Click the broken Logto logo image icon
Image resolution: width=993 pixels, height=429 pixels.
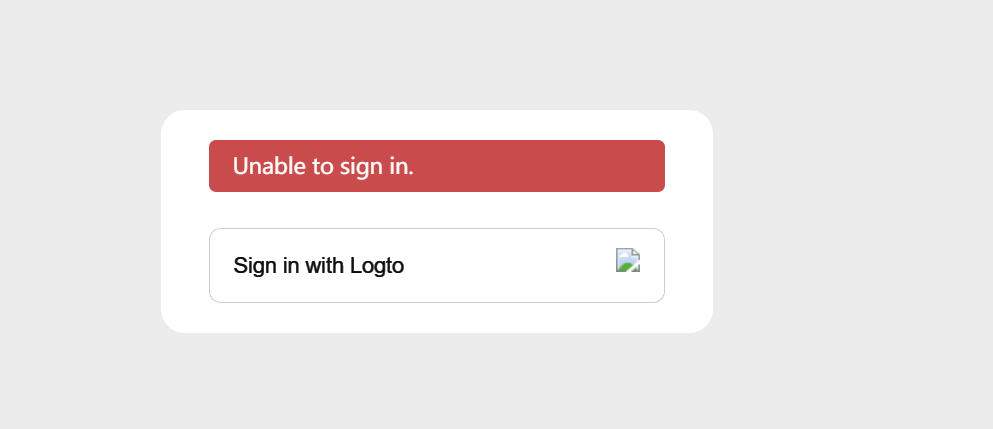[x=628, y=260]
